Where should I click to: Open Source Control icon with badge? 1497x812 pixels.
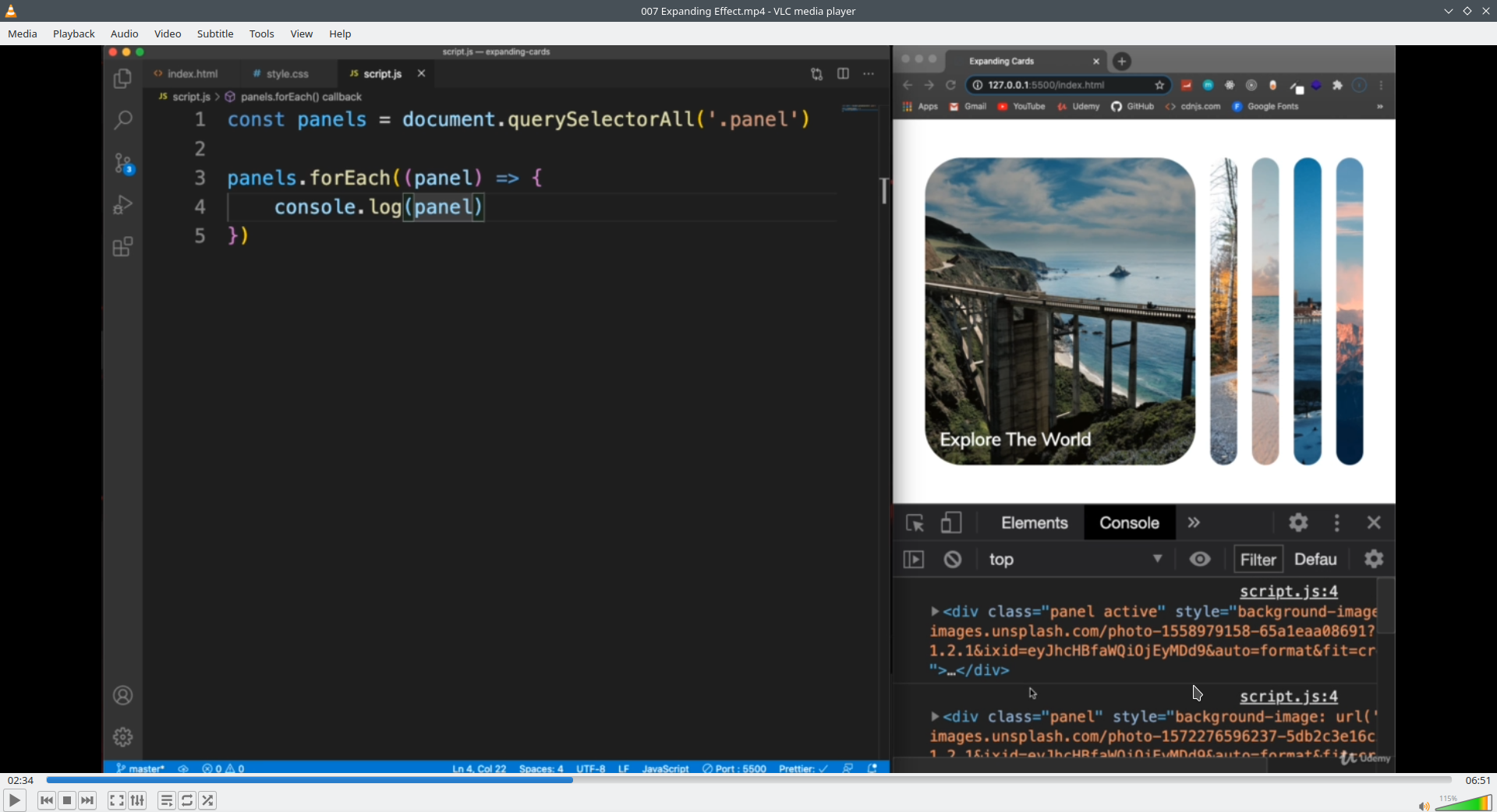tap(123, 163)
